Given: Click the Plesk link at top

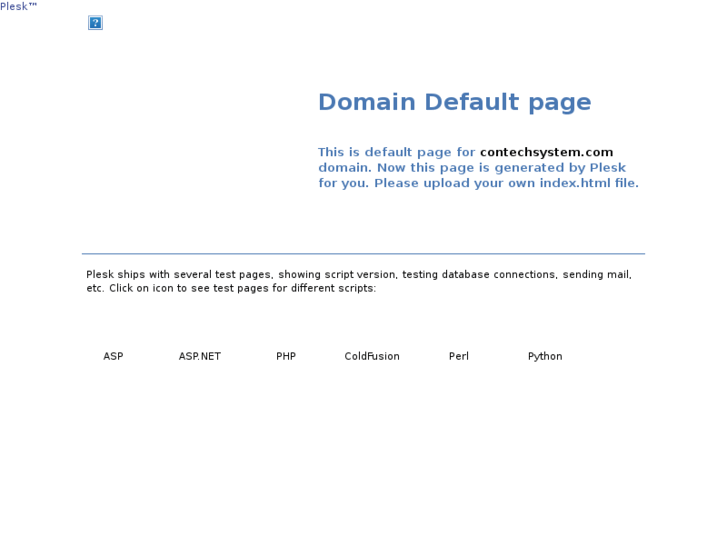Looking at the screenshot, I should [x=18, y=6].
